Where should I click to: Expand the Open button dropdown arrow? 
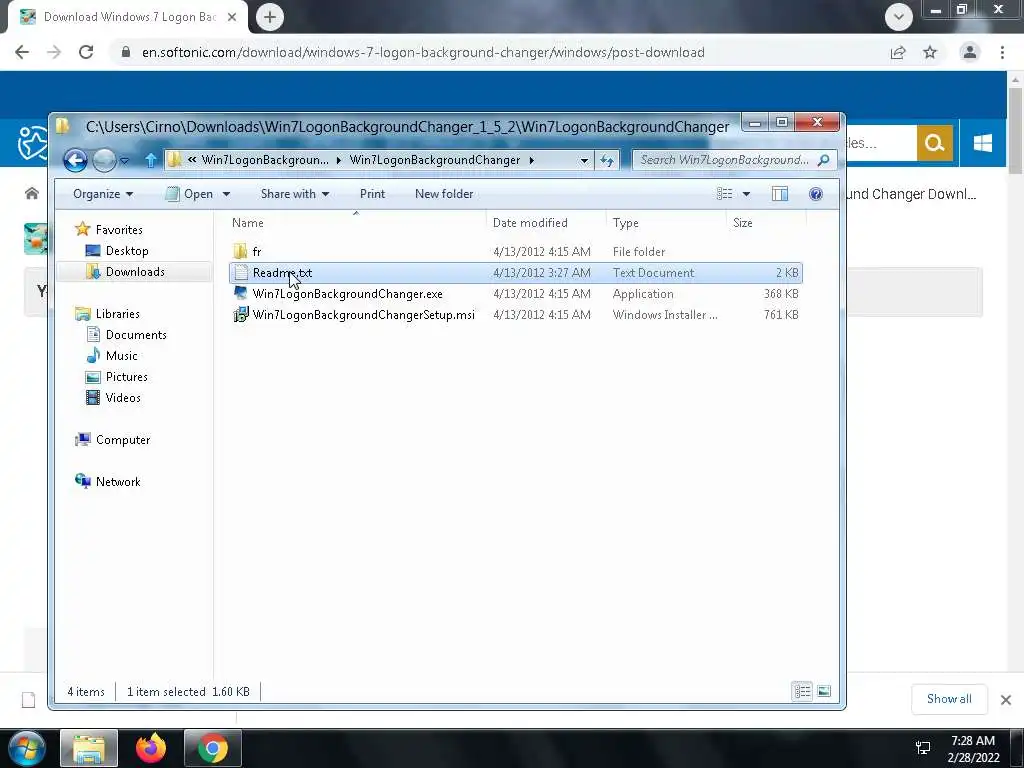pyautogui.click(x=226, y=194)
